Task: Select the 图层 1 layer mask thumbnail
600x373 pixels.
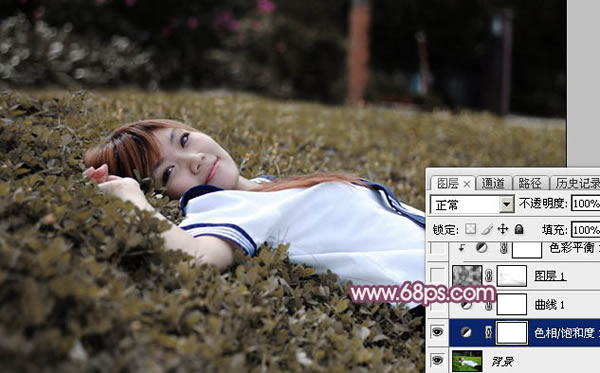Action: click(x=512, y=276)
